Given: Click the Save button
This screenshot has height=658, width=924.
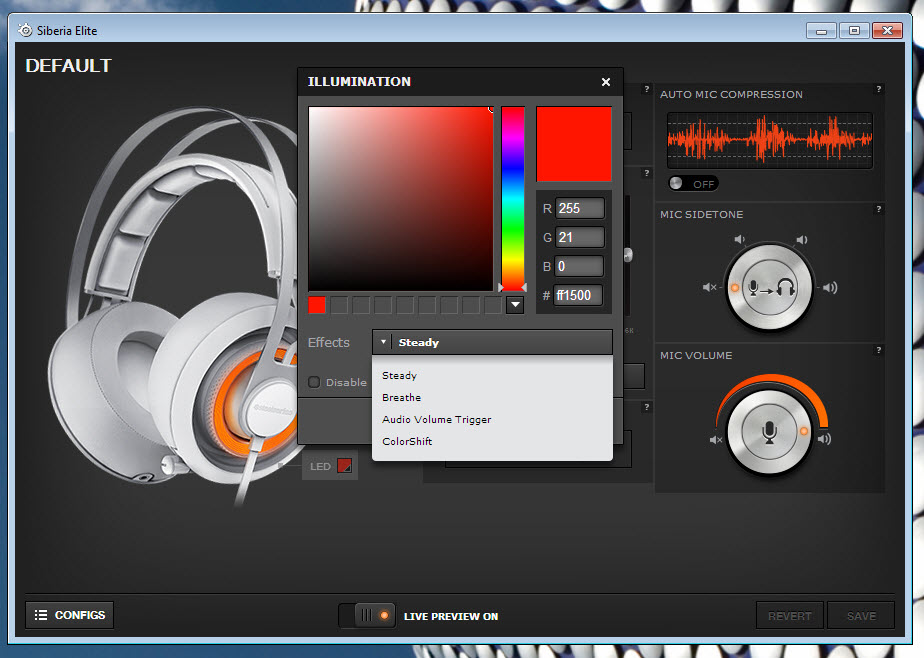Looking at the screenshot, I should (861, 616).
